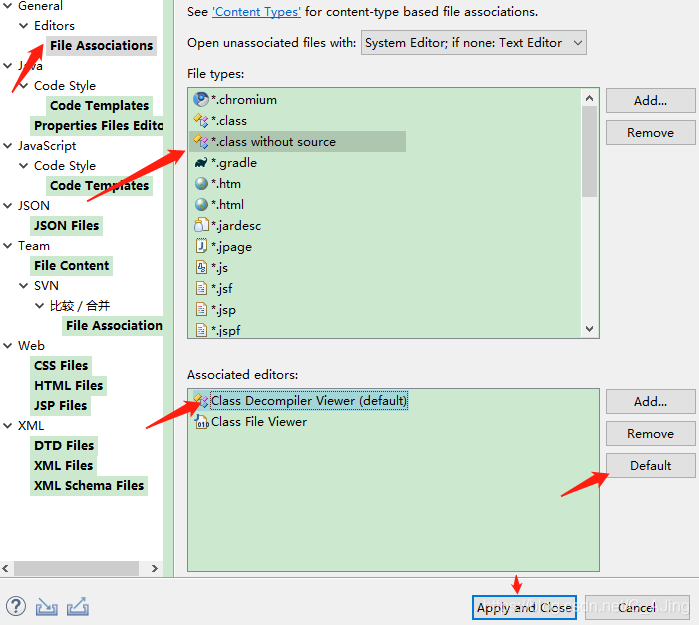Click the tree scrollbar left arrow

pos(5,568)
